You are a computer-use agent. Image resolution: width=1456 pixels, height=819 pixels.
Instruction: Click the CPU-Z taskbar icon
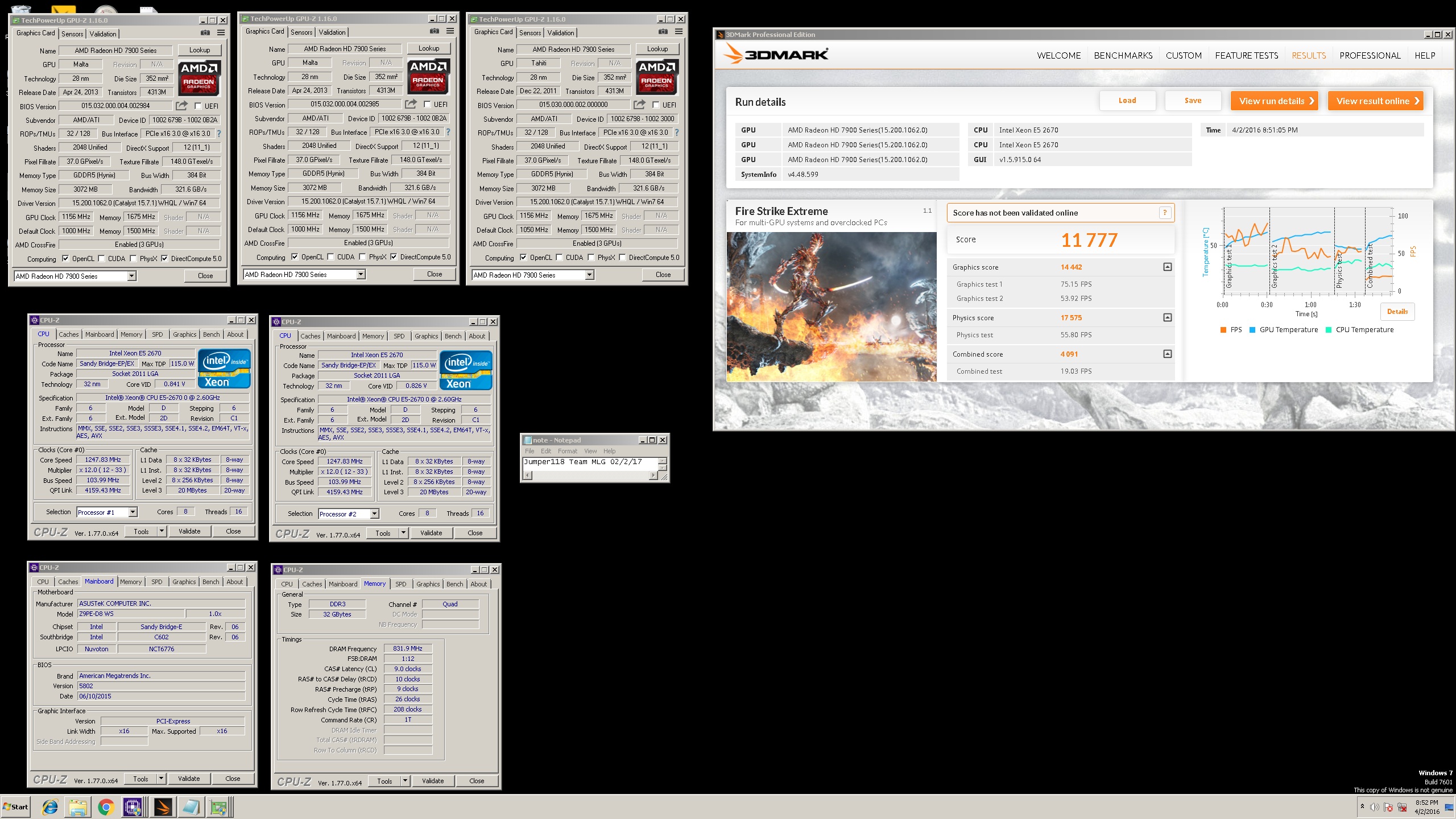coord(133,806)
